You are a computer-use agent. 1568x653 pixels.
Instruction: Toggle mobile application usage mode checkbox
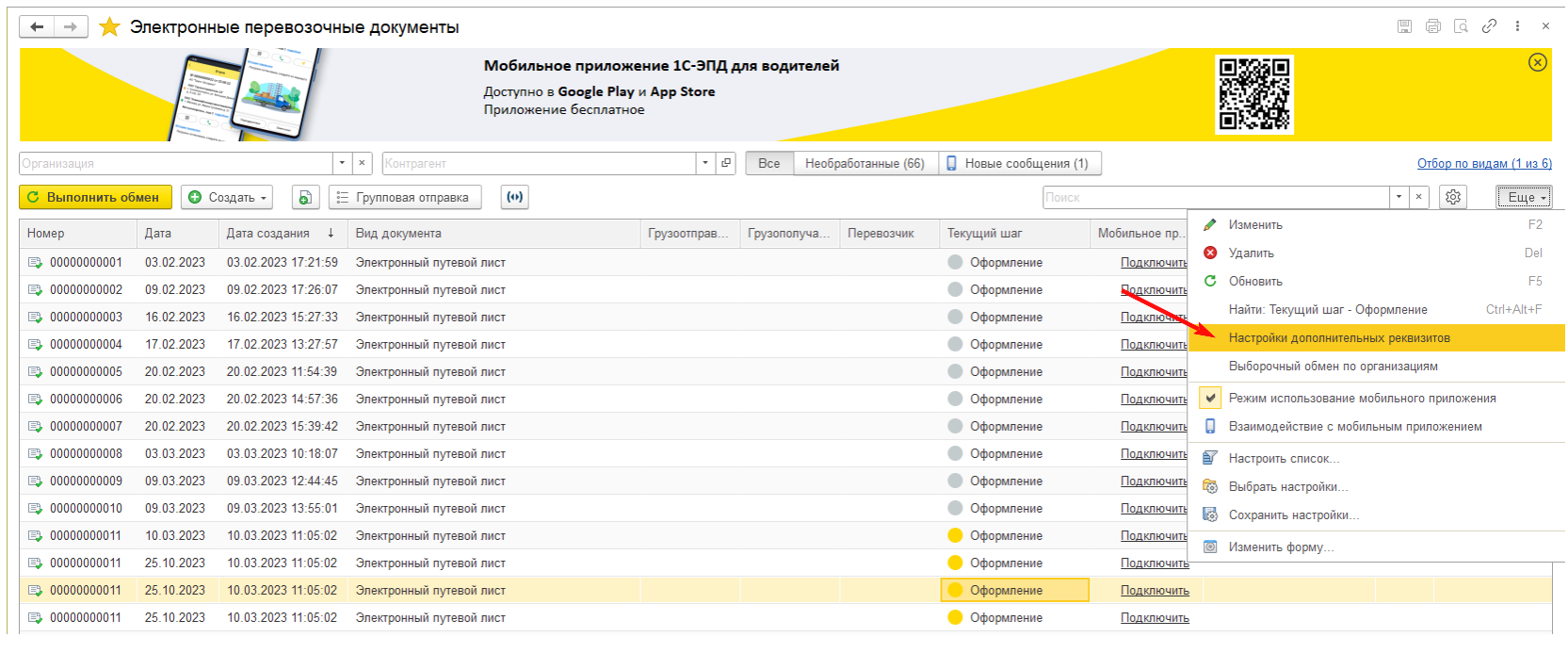[x=1211, y=399]
